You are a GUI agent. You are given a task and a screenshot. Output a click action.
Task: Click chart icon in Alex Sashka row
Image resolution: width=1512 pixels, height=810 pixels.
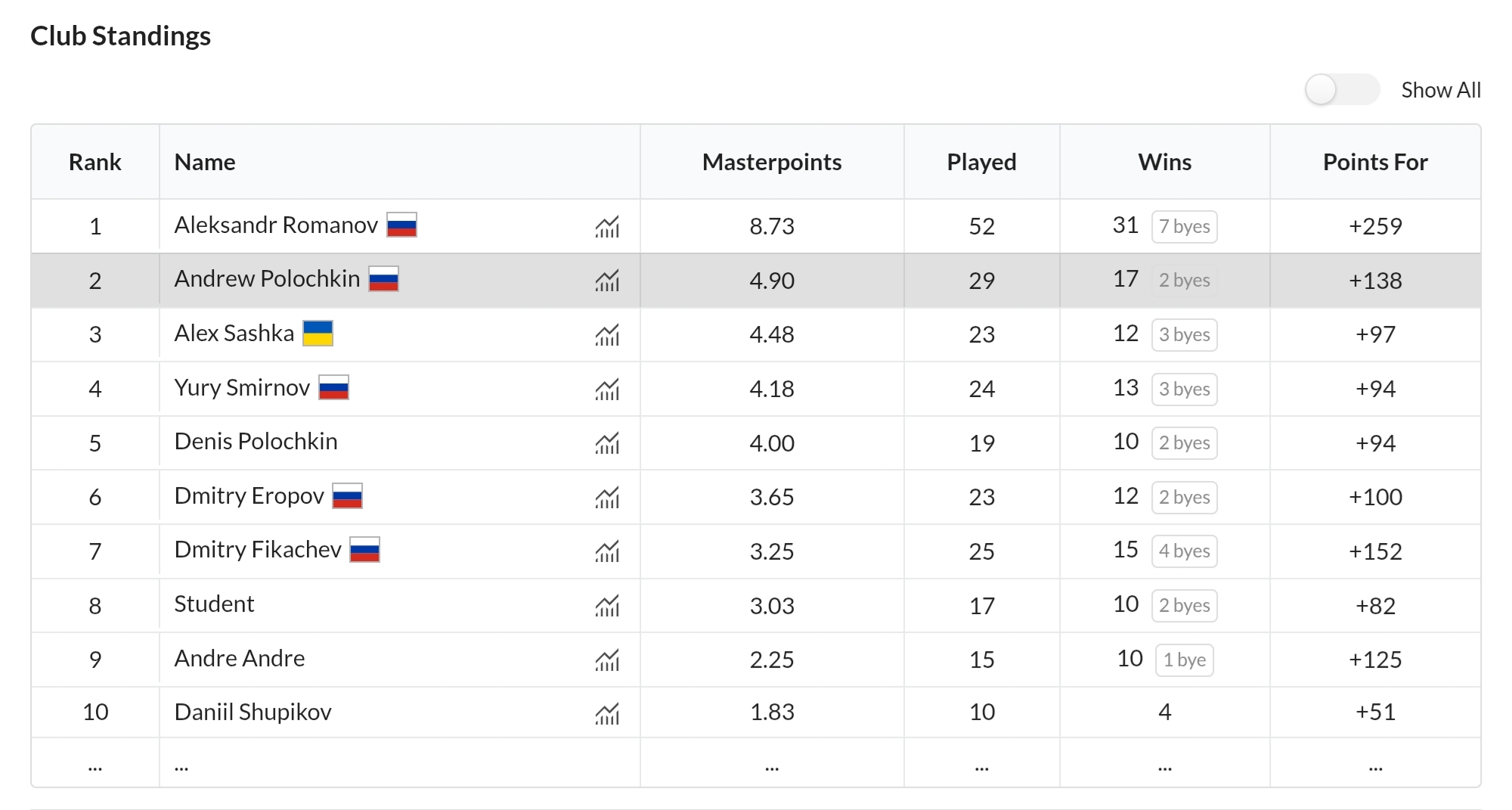607,335
